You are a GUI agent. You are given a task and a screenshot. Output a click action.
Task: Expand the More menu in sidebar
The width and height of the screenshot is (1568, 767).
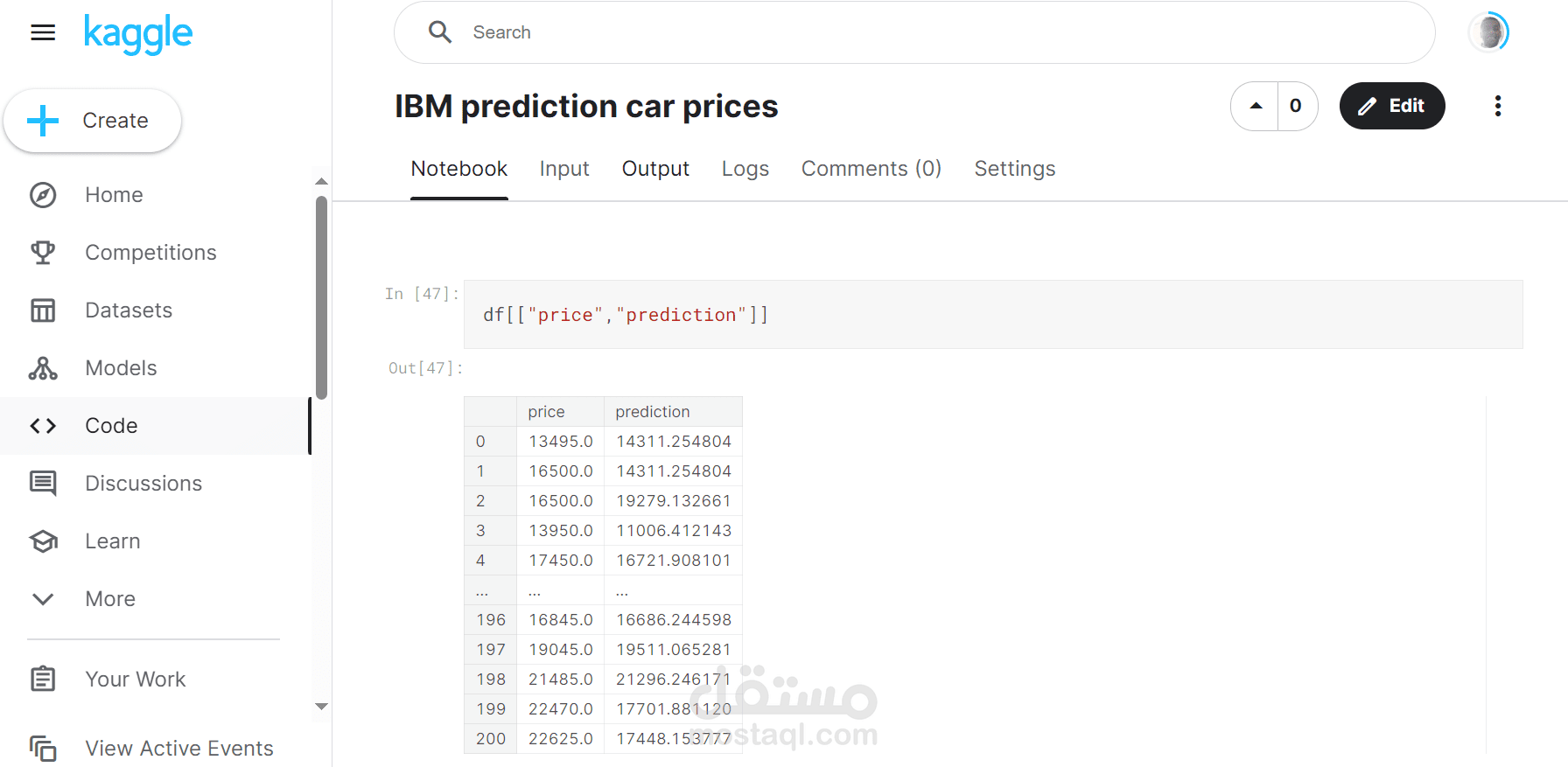[42, 598]
